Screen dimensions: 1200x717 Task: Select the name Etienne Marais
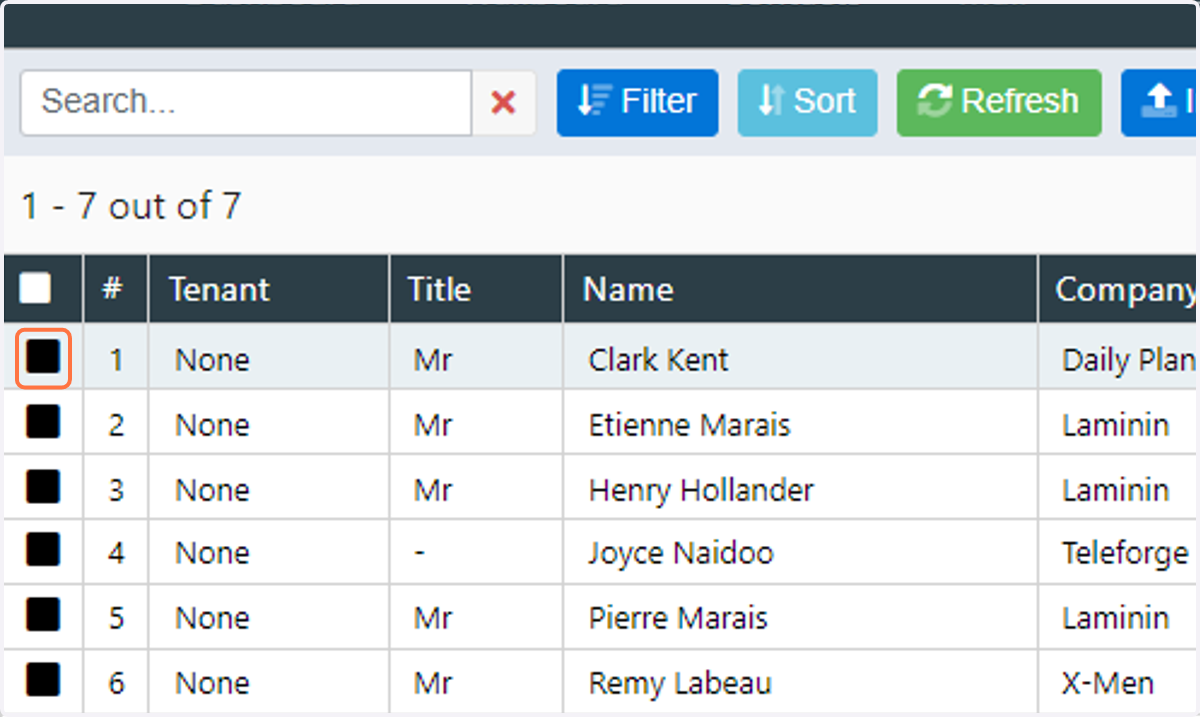tap(689, 425)
